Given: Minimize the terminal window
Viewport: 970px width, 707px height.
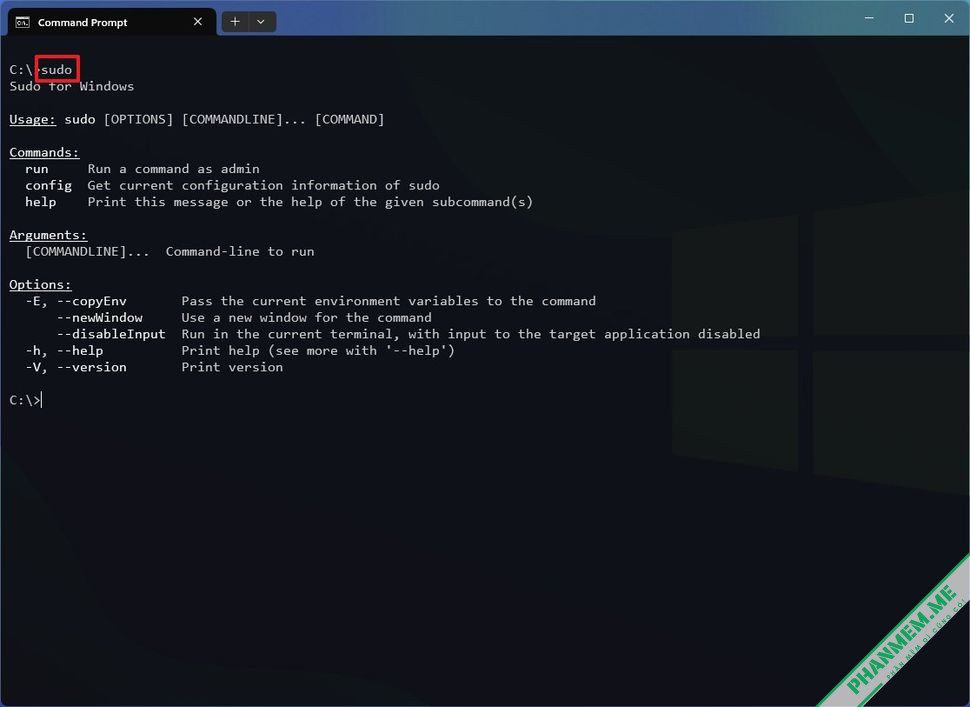Looking at the screenshot, I should 869,18.
